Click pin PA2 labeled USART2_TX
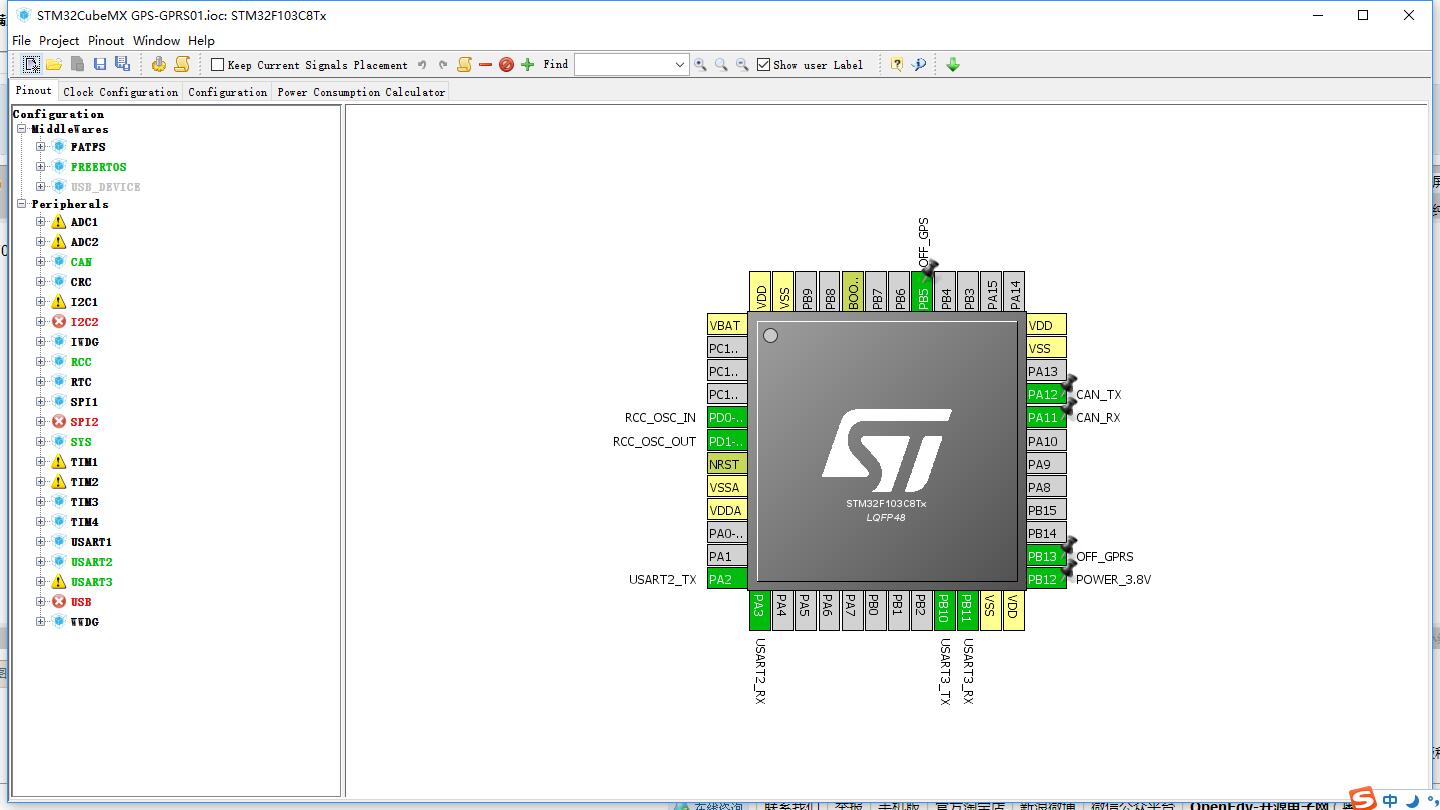The image size is (1440, 810). coord(727,580)
